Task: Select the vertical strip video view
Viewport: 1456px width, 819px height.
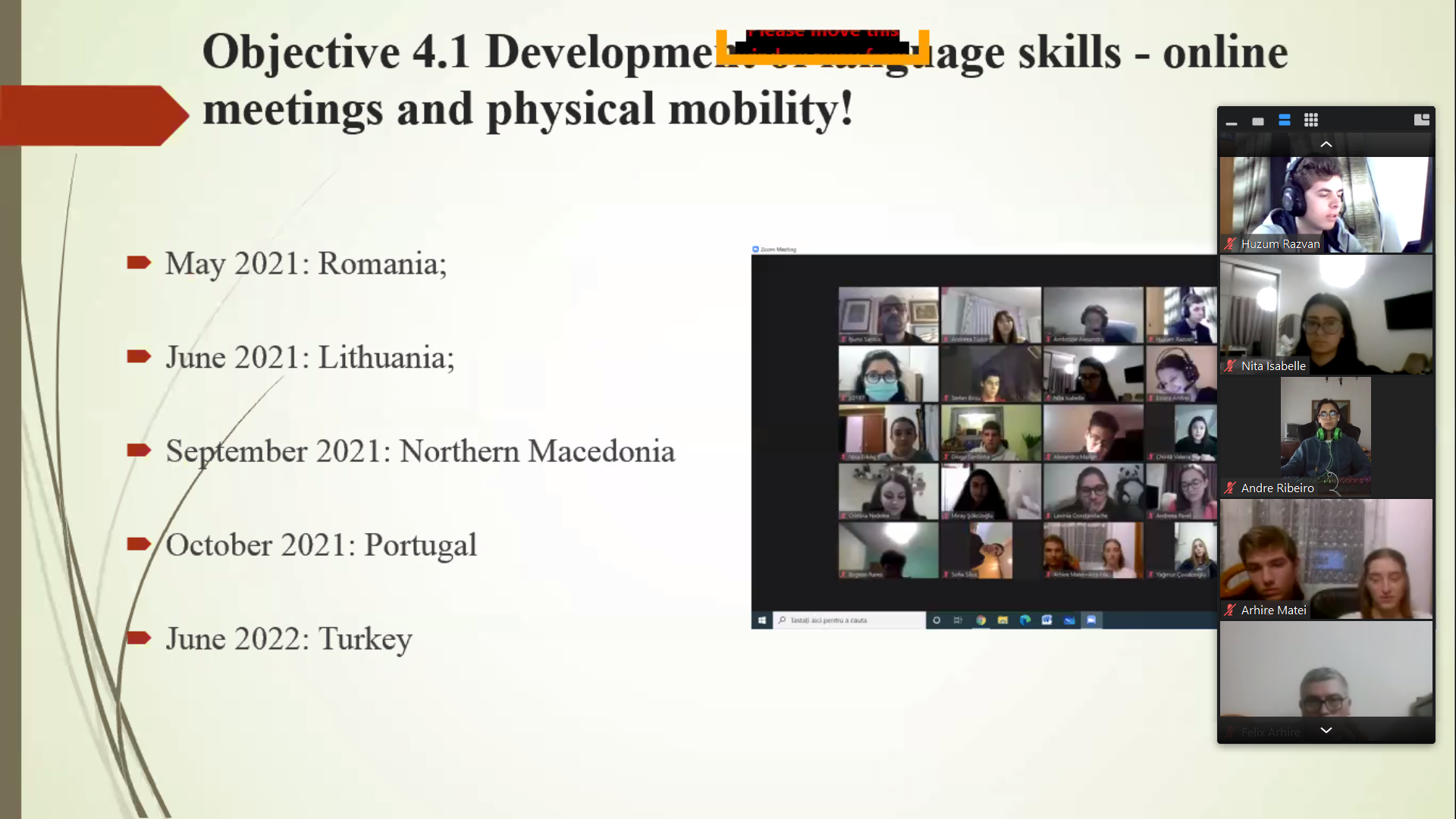Action: pos(1285,121)
